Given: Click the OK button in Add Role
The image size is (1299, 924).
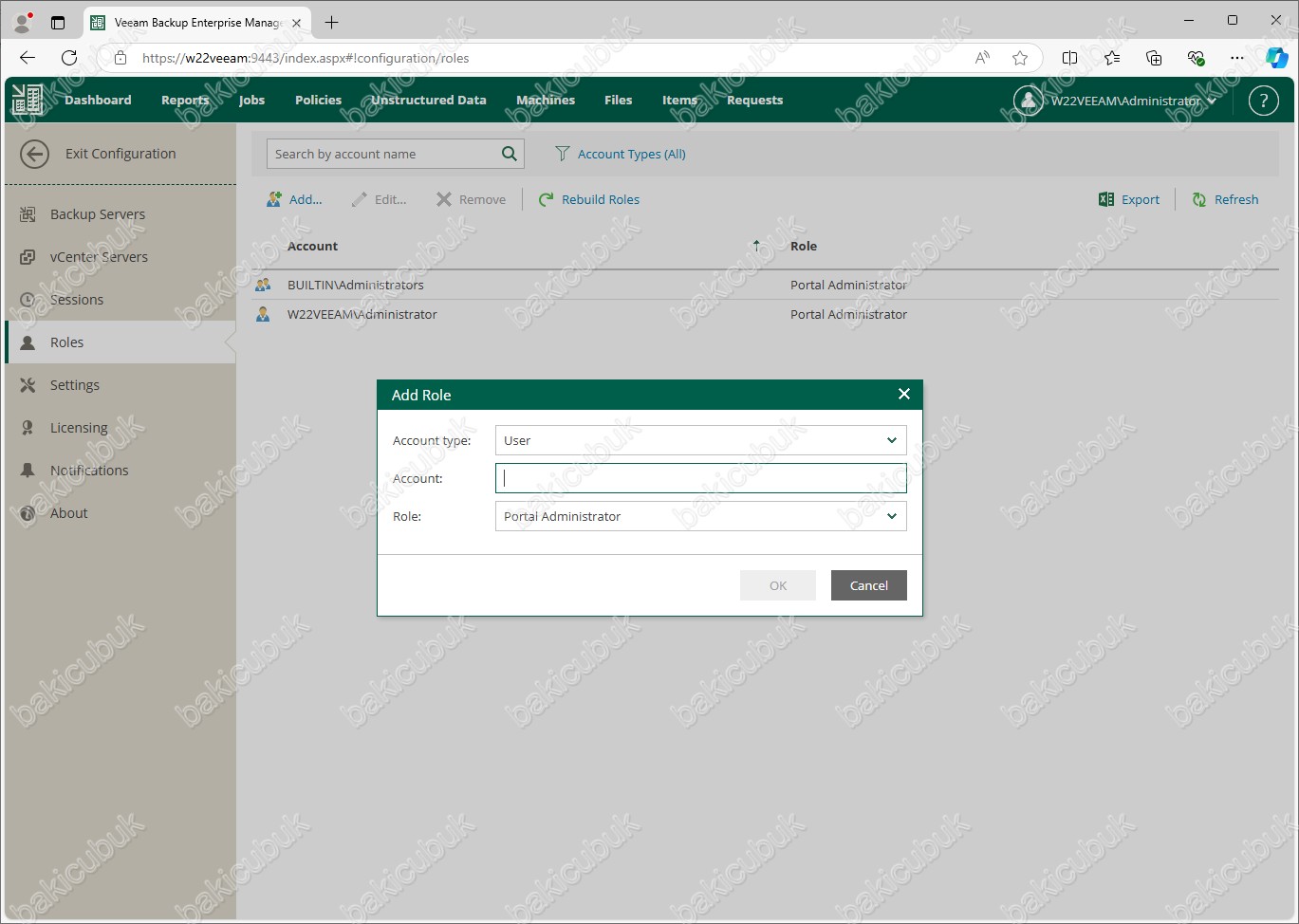Looking at the screenshot, I should pyautogui.click(x=778, y=585).
